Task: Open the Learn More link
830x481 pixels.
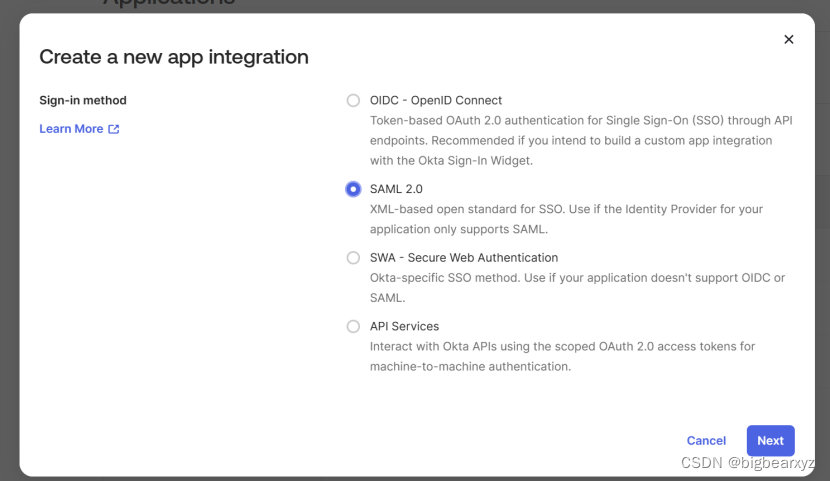Action: click(x=71, y=129)
